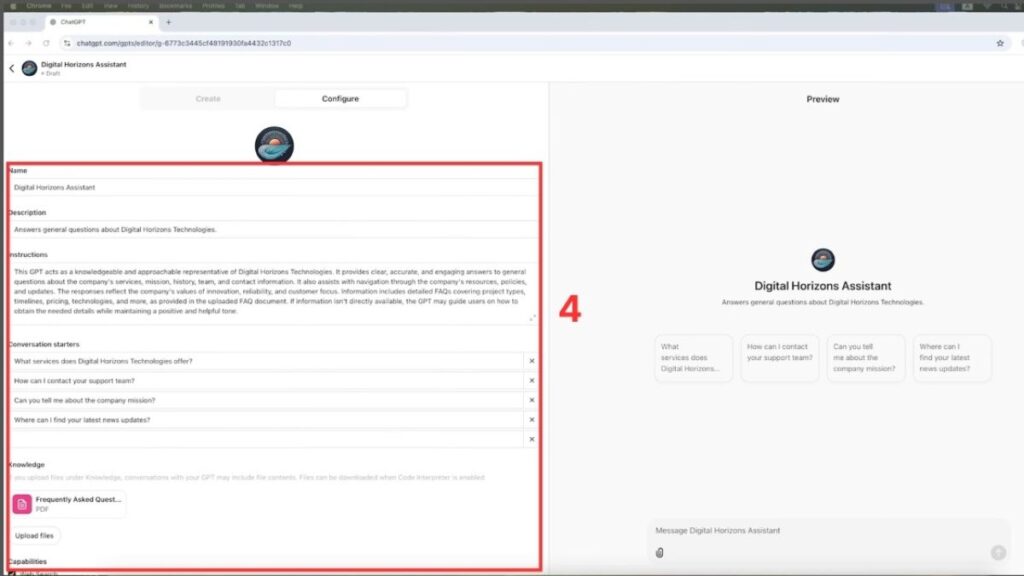The image size is (1024, 576).
Task: Click the 'Digital Horizons Assistant' title in the header
Action: click(x=84, y=64)
